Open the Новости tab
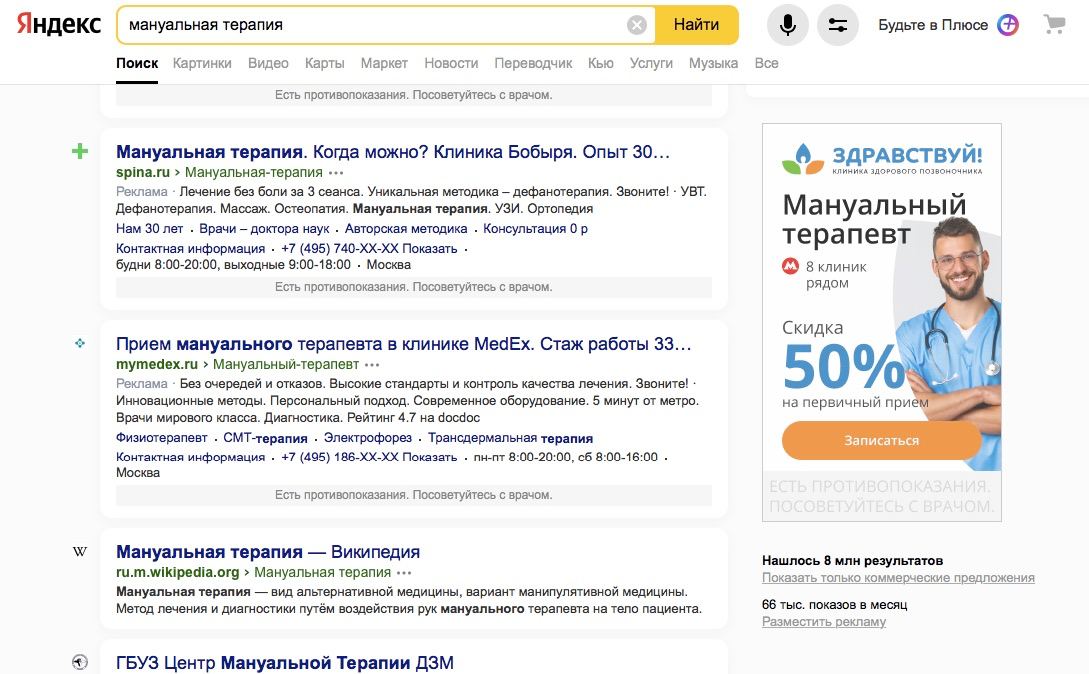The width and height of the screenshot is (1089, 674). 451,63
